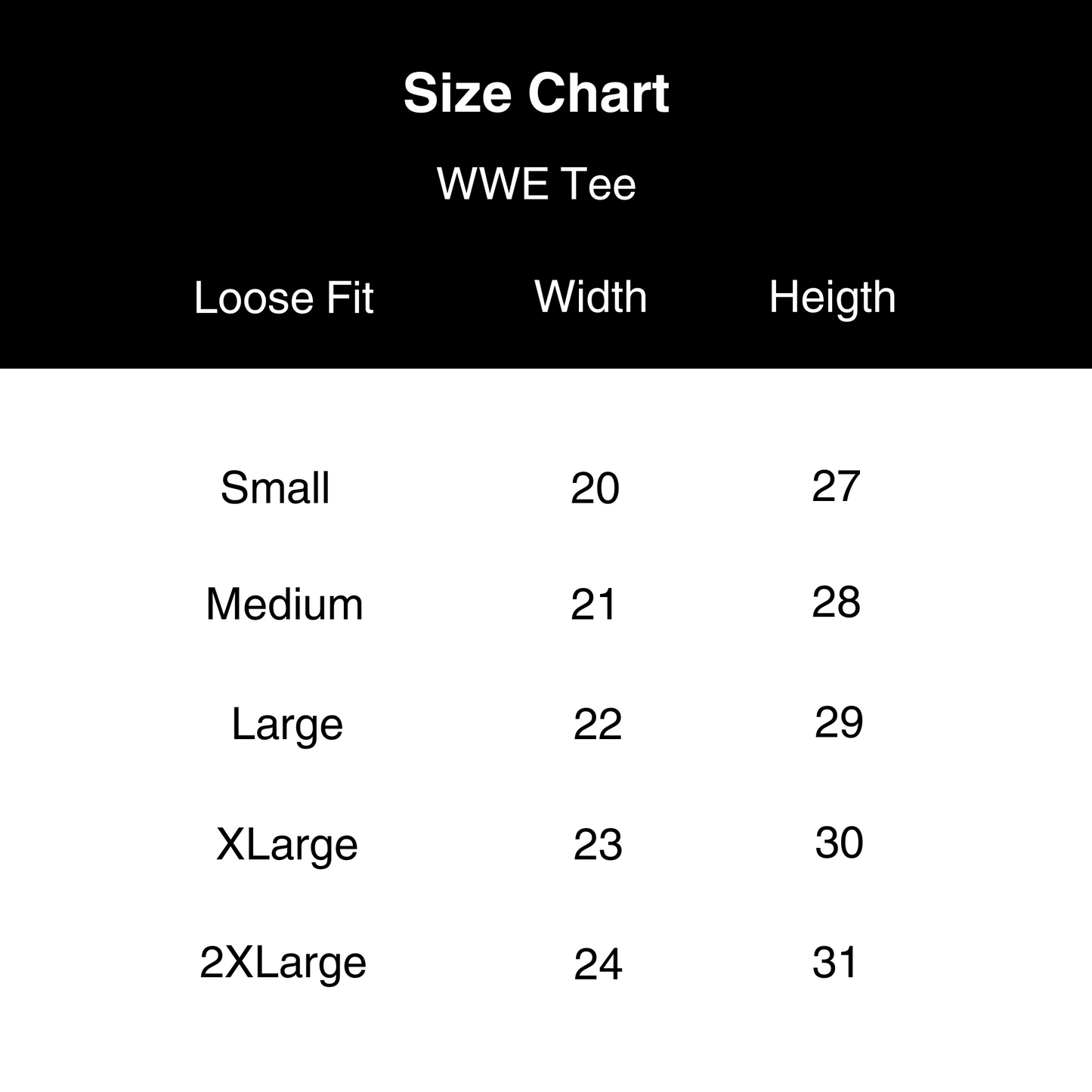Click the "Size Chart" title
Screen dimensions: 1092x1092
click(536, 94)
